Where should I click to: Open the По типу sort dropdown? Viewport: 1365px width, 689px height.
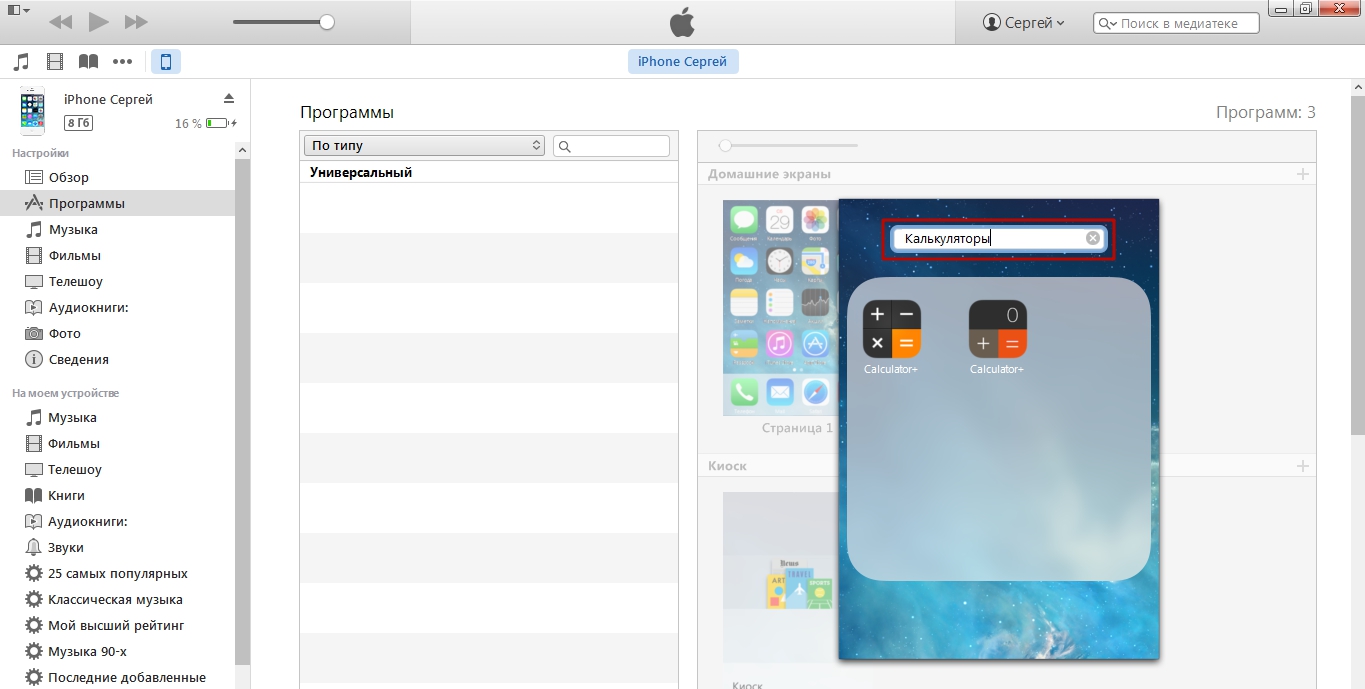point(424,145)
